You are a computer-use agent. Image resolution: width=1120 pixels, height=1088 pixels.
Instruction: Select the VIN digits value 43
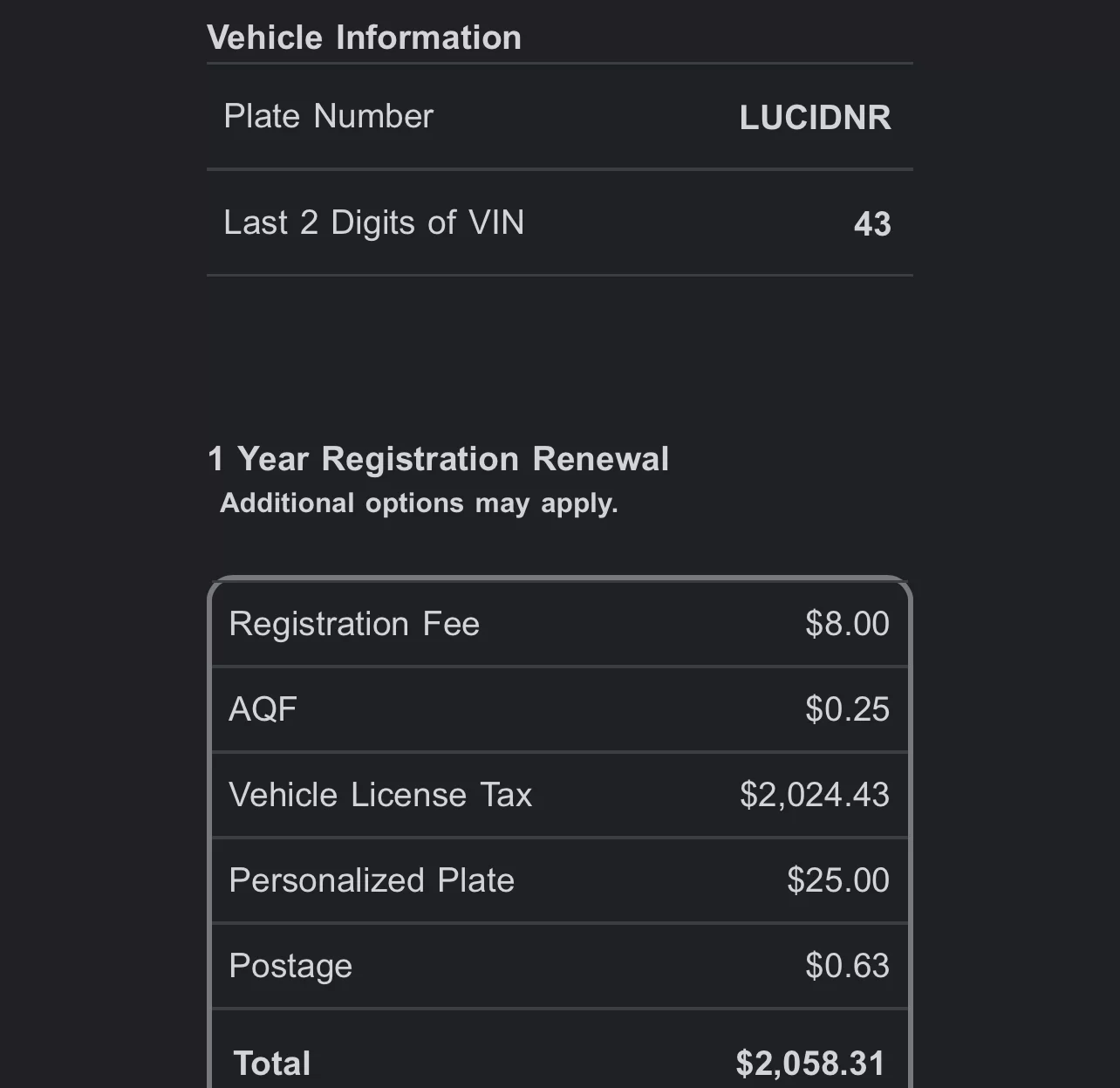click(x=872, y=224)
